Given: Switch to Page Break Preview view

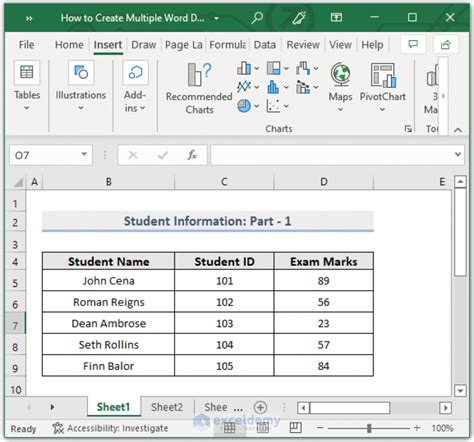Looking at the screenshot, I should (295, 428).
